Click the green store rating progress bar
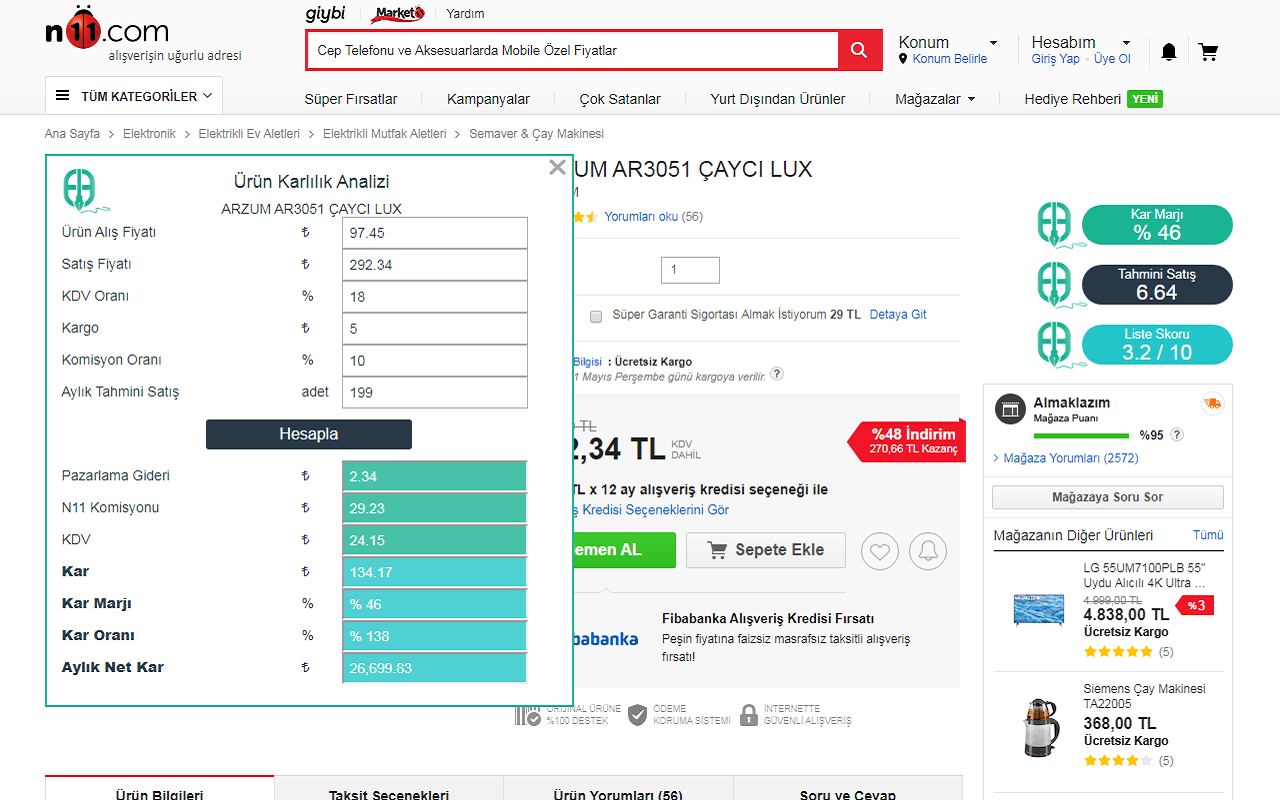The width and height of the screenshot is (1280, 800). click(1080, 436)
